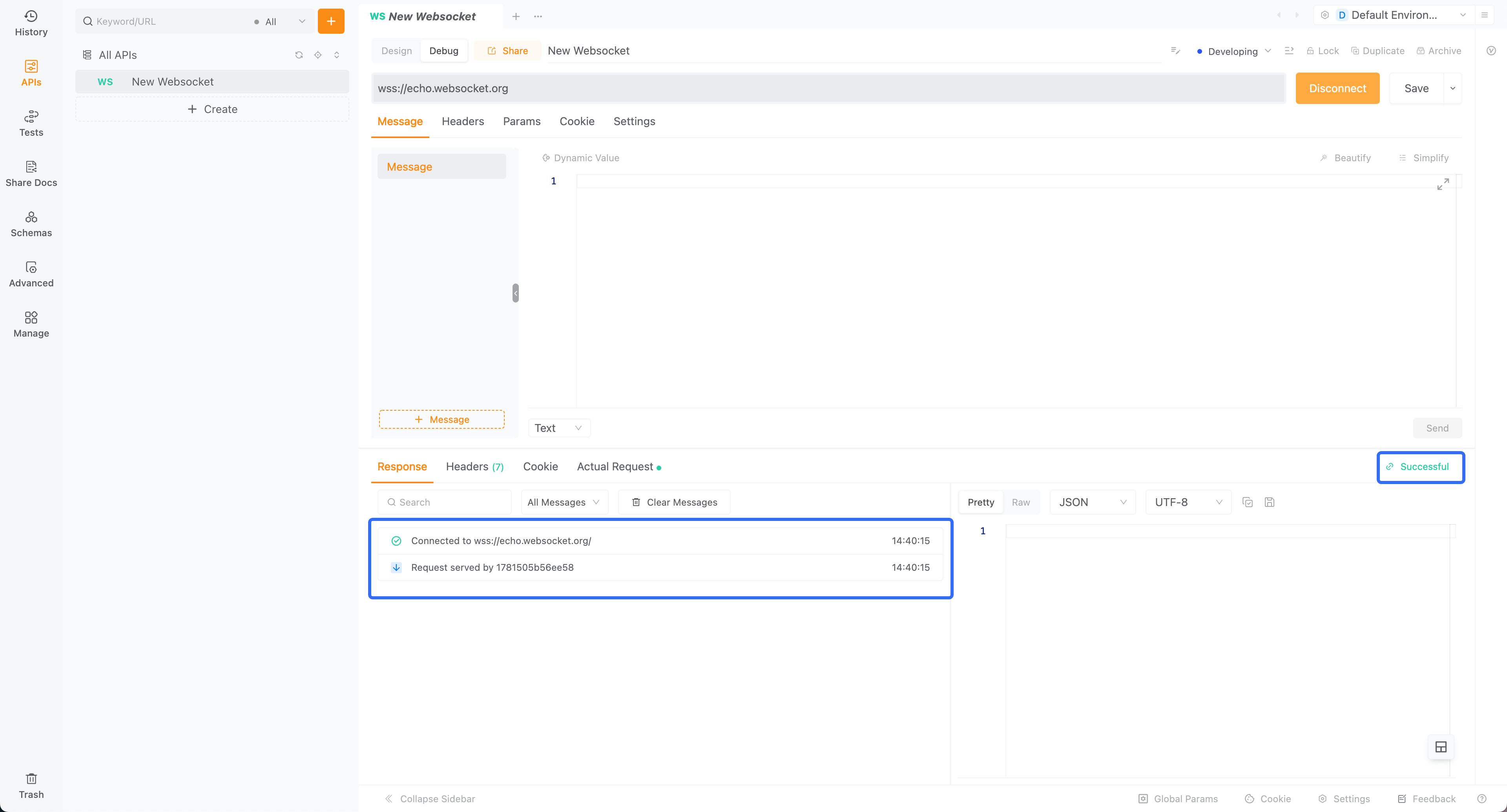The image size is (1507, 812).
Task: Click the Beautify option
Action: [x=1345, y=158]
